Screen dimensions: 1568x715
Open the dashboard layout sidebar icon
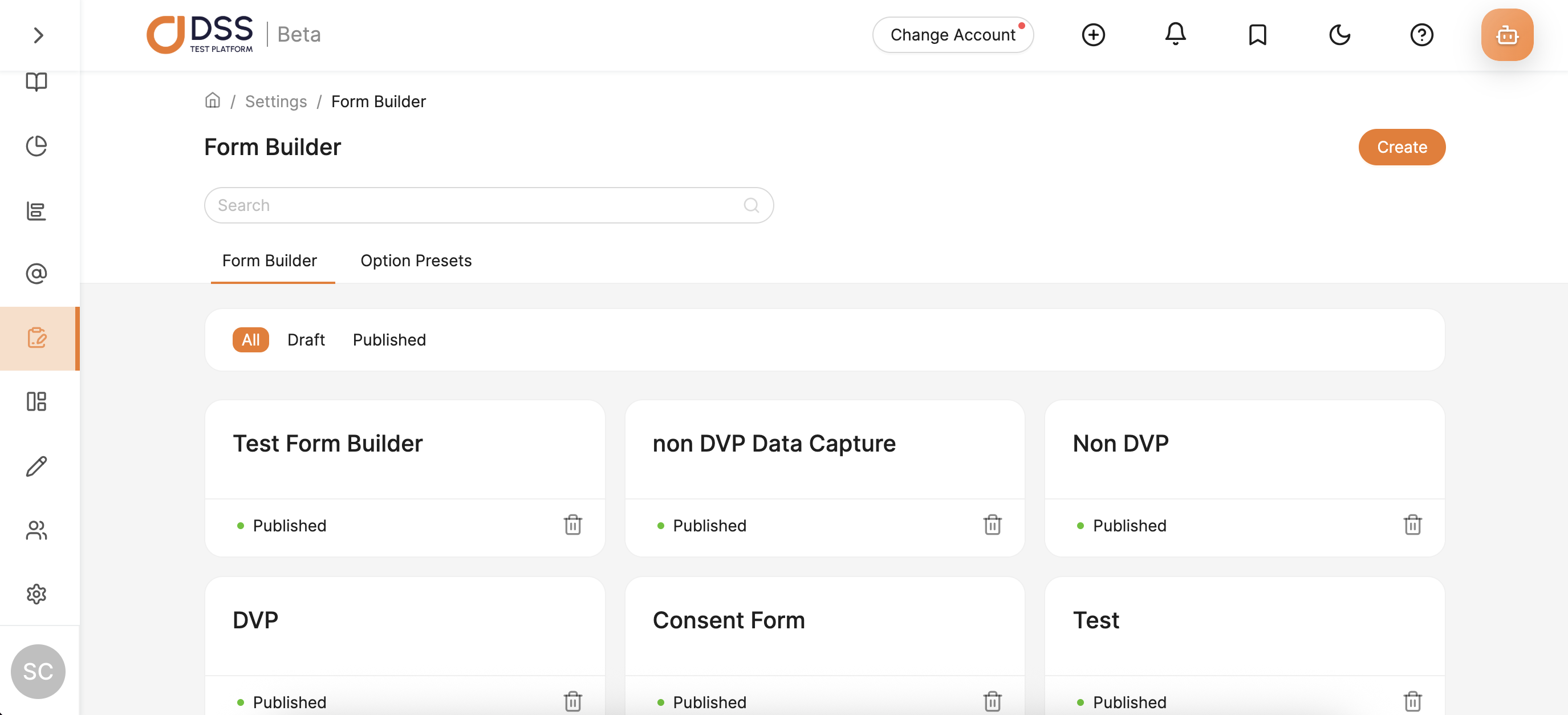(36, 401)
